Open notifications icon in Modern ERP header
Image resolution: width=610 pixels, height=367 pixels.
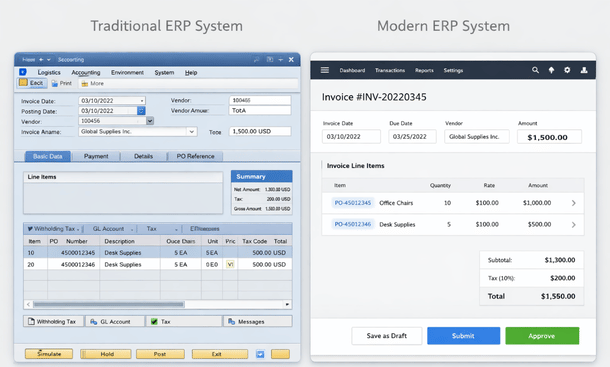(x=551, y=70)
